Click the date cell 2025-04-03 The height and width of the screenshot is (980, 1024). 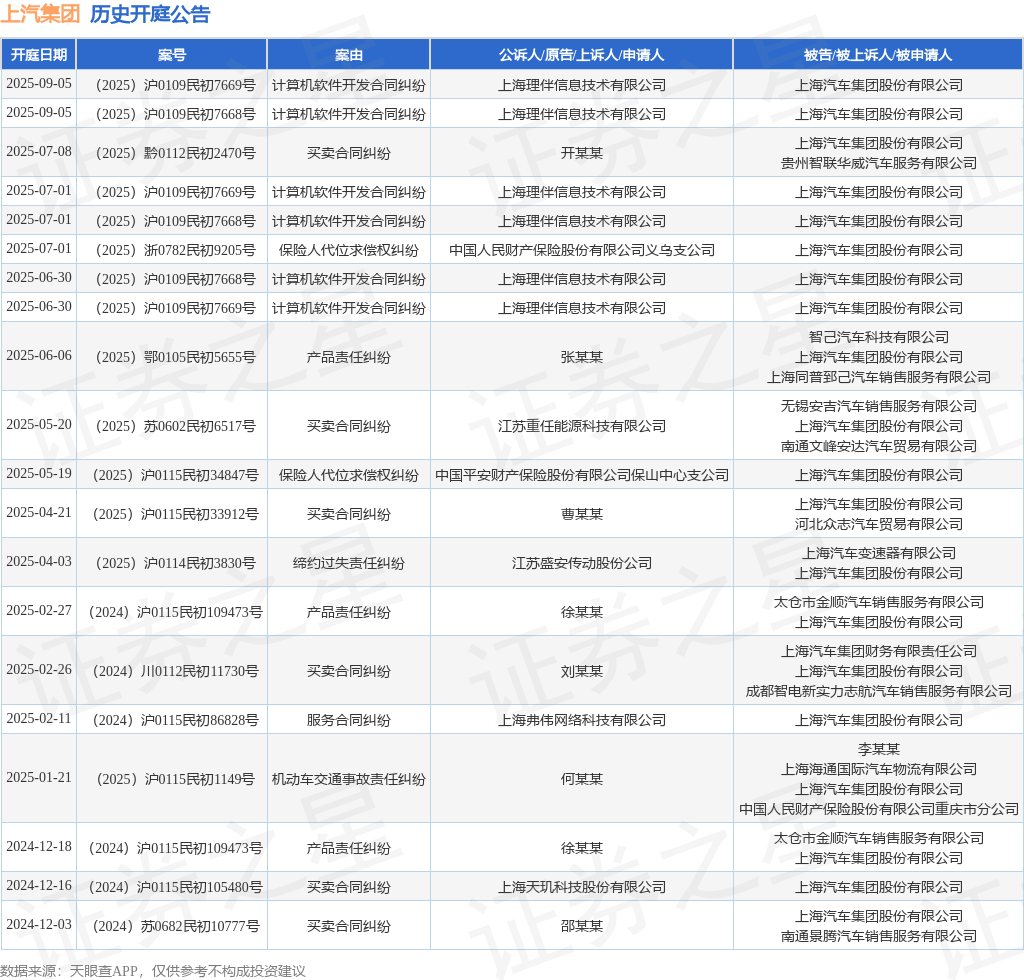click(x=39, y=561)
